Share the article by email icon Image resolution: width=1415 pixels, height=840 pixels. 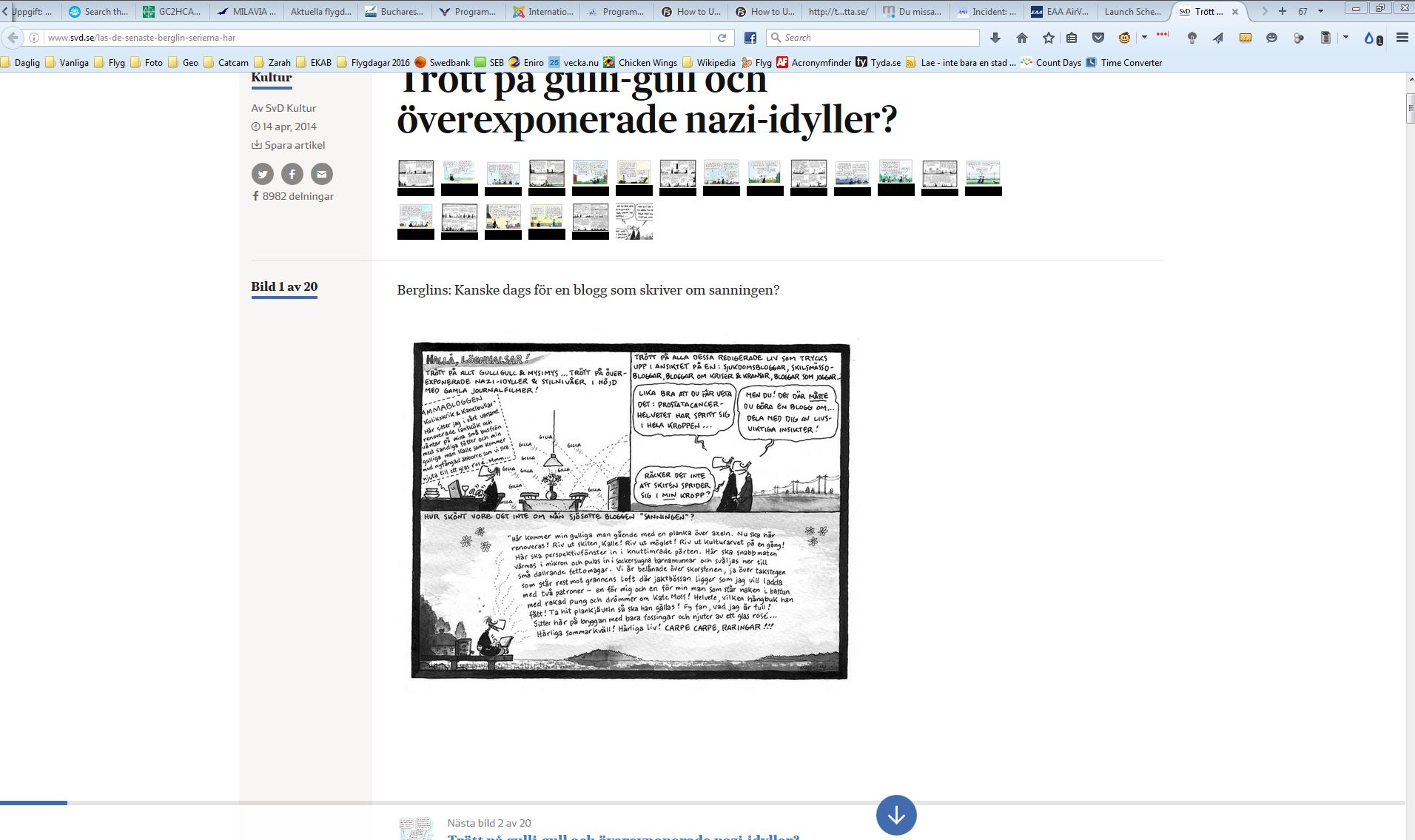[x=322, y=174]
